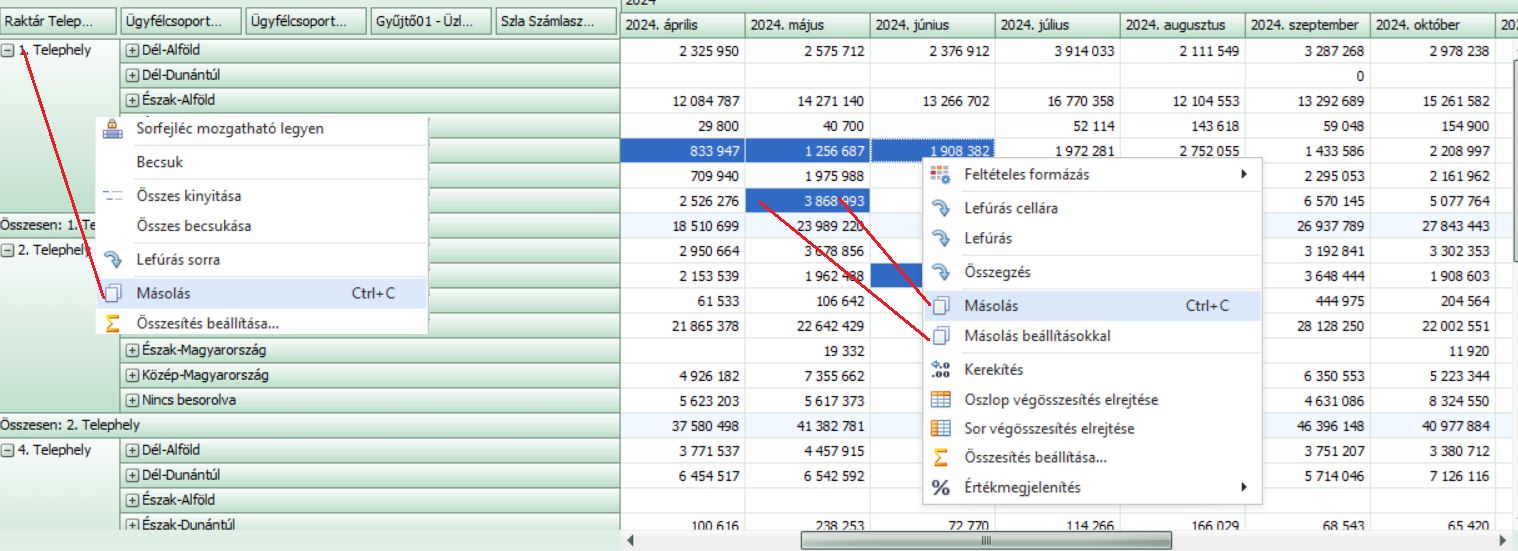Click the Feltételes formázás icon
This screenshot has width=1518, height=551.
[x=941, y=174]
